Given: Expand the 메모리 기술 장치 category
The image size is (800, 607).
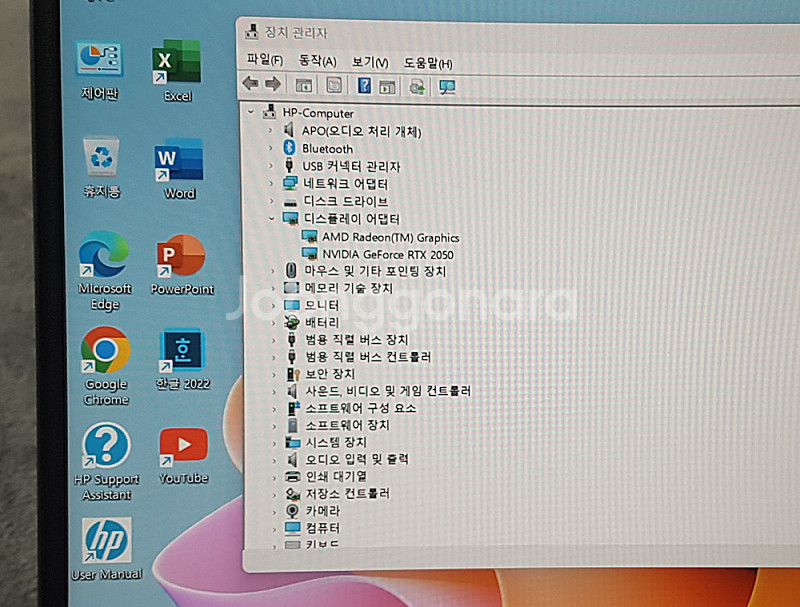Looking at the screenshot, I should pos(273,288).
